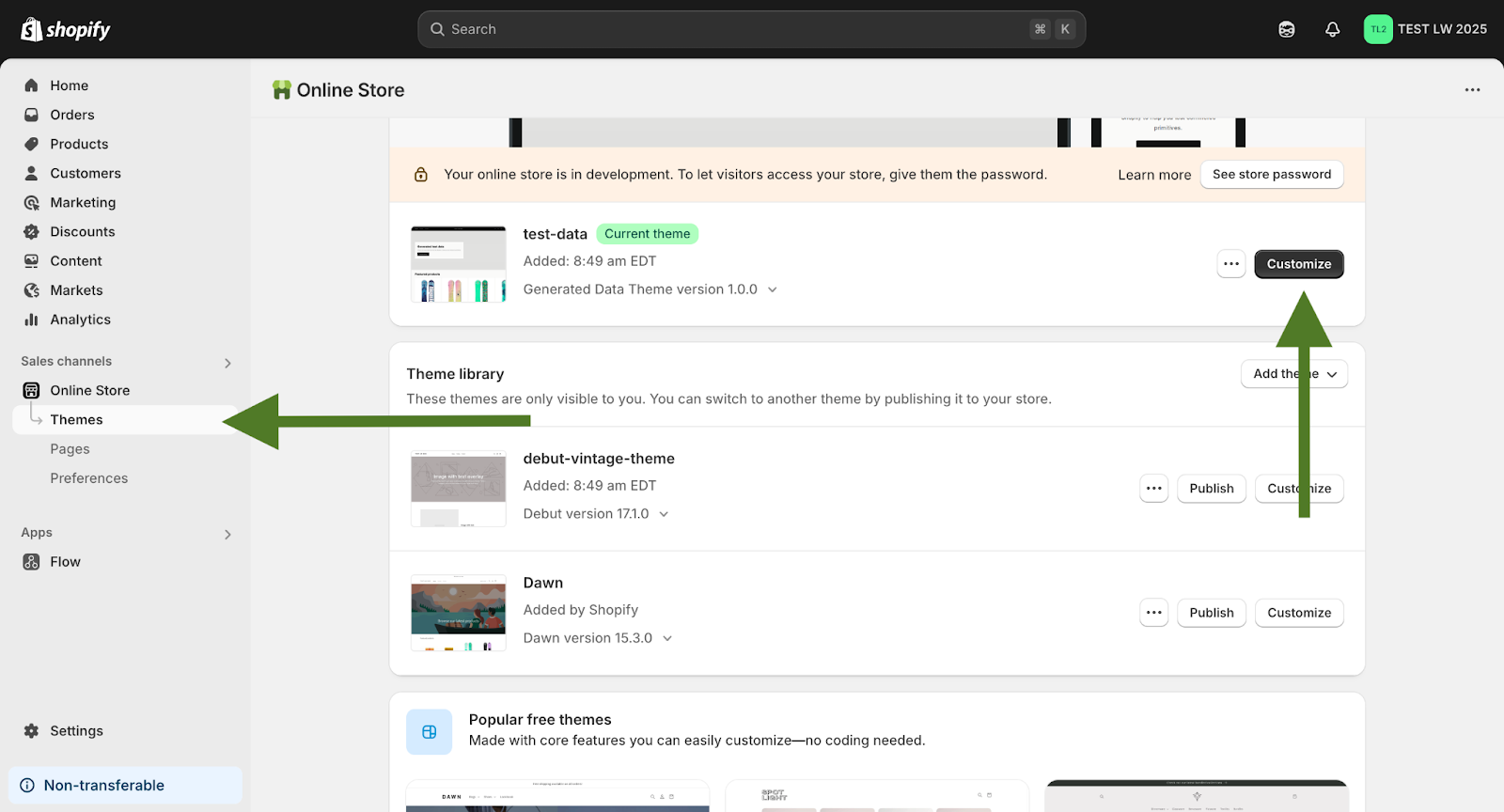The height and width of the screenshot is (812, 1504).
Task: Open the Content page
Action: 76,260
